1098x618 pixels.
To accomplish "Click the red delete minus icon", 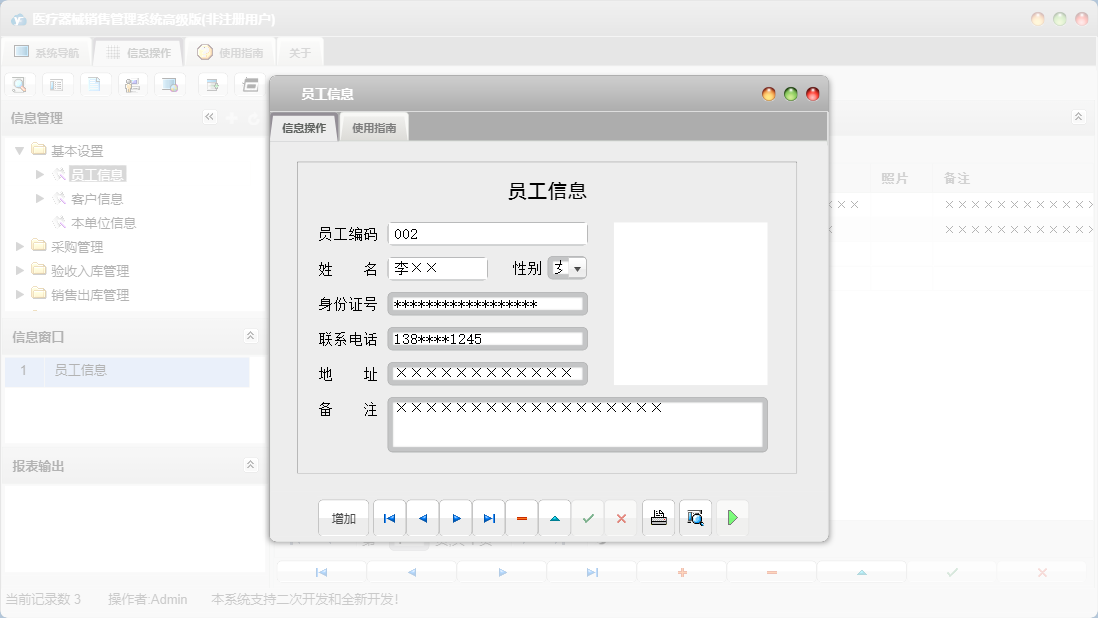I will coord(521,517).
